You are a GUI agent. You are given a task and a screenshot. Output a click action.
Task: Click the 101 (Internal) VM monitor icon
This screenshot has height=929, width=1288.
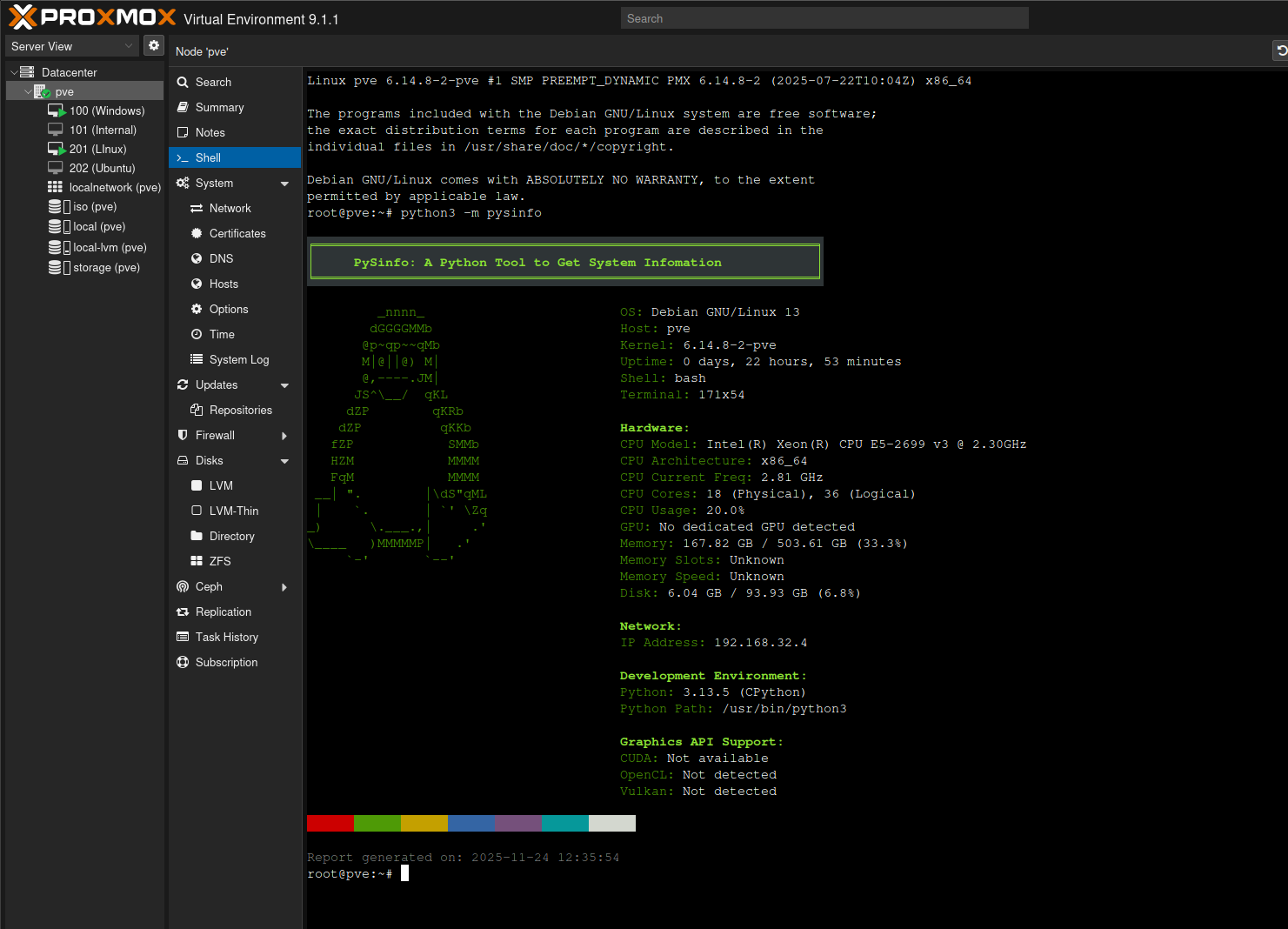[56, 130]
